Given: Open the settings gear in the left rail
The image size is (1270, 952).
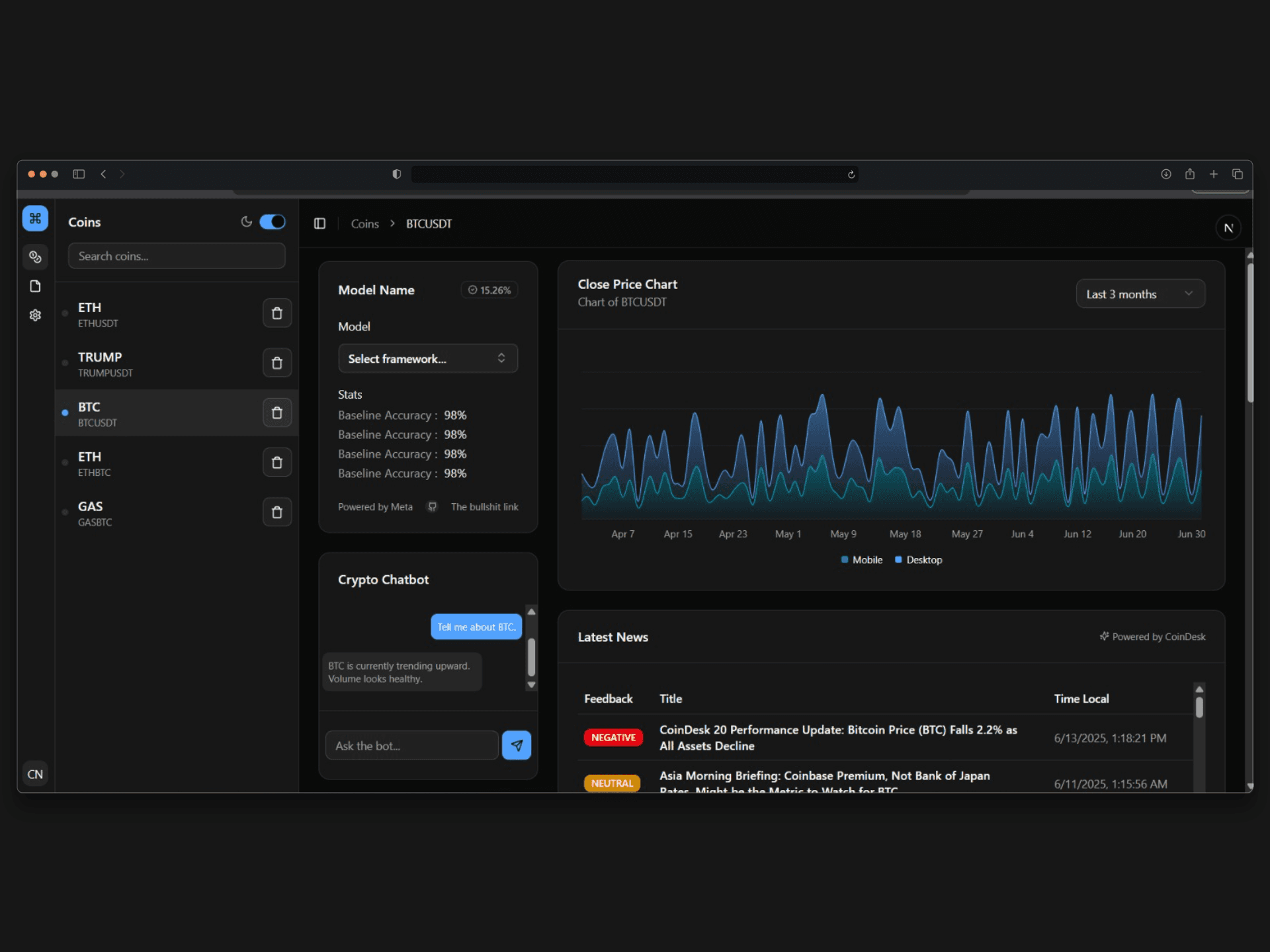Looking at the screenshot, I should [35, 315].
